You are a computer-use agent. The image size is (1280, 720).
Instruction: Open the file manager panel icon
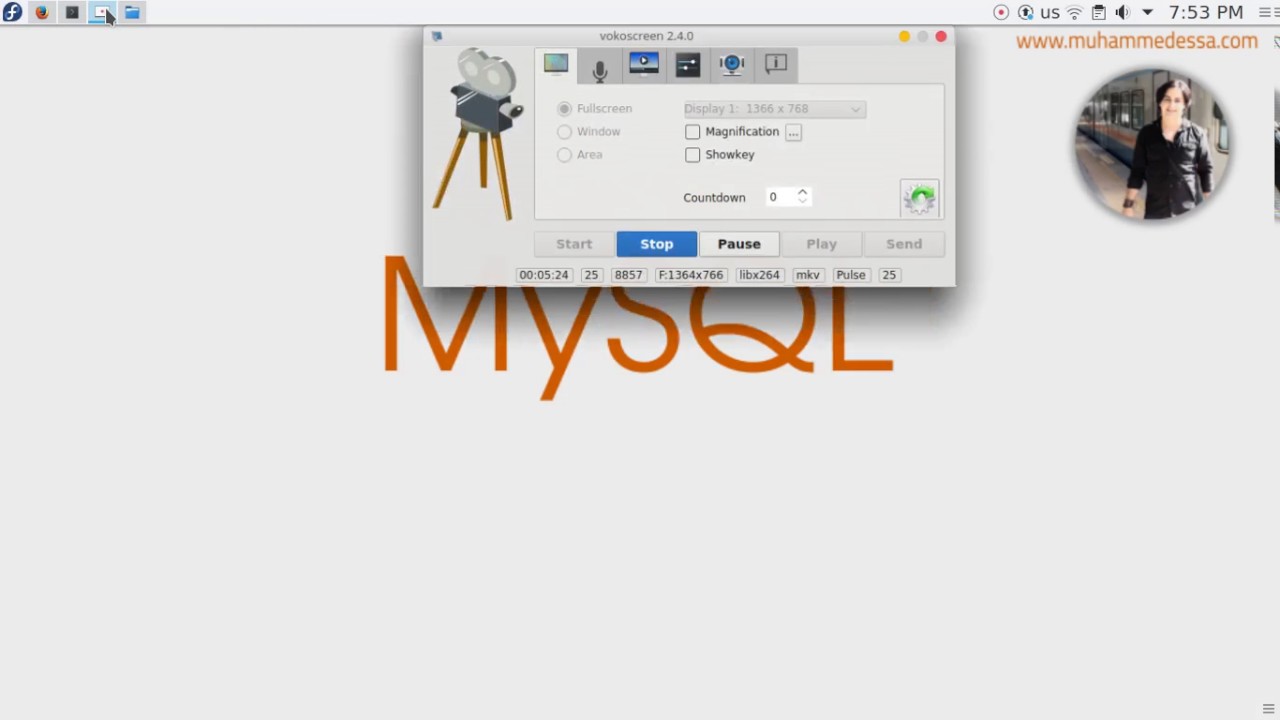tap(132, 12)
